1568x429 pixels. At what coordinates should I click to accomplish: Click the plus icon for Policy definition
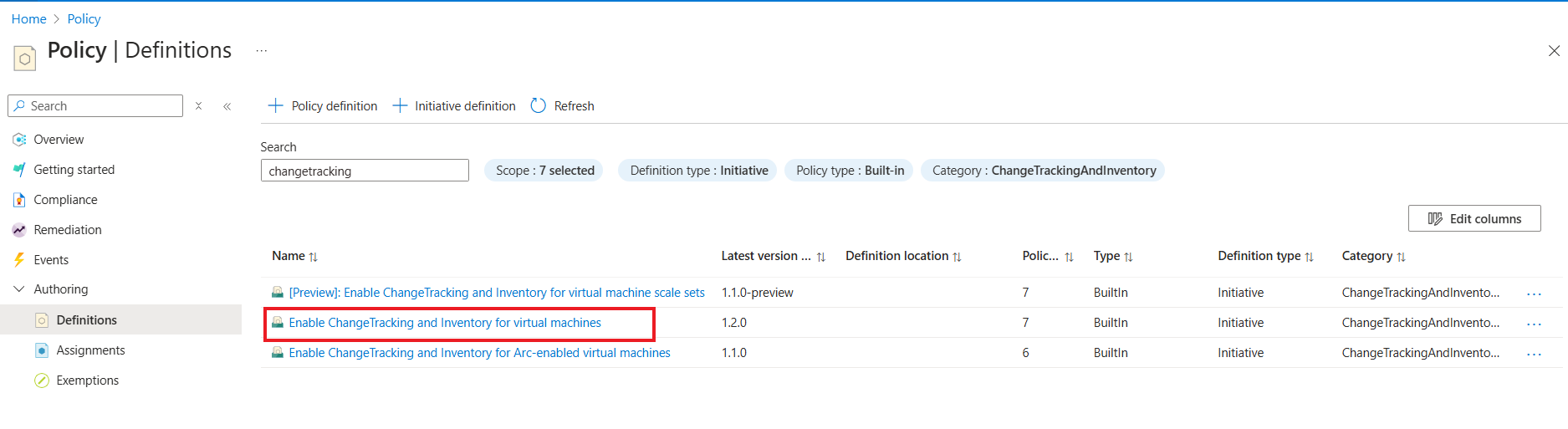[x=275, y=105]
